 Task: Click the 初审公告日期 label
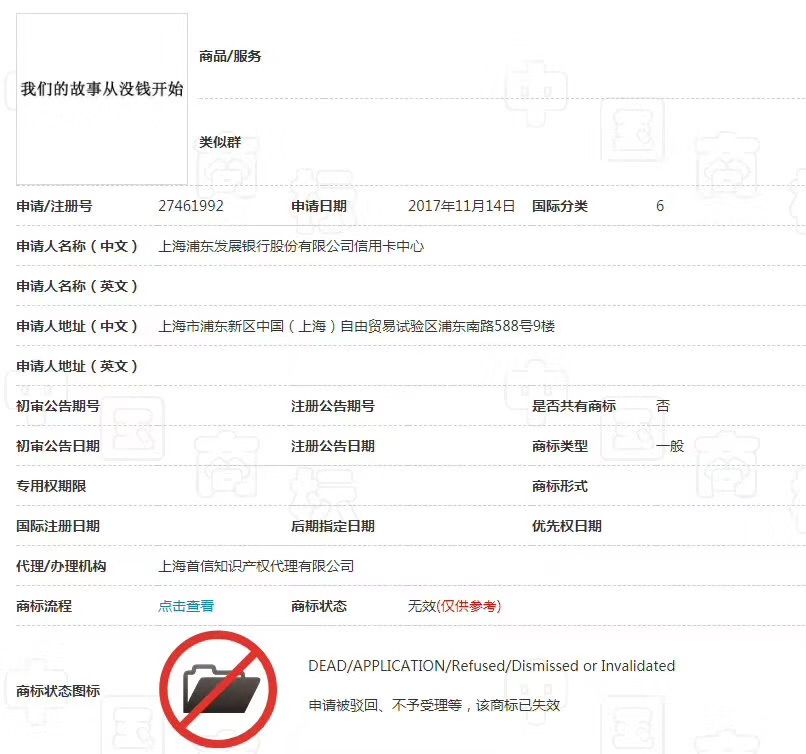pos(58,446)
